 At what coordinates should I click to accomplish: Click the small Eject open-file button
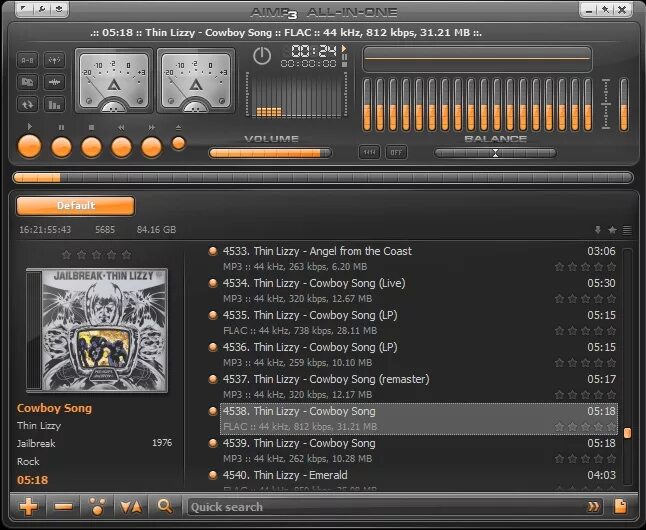(x=178, y=143)
